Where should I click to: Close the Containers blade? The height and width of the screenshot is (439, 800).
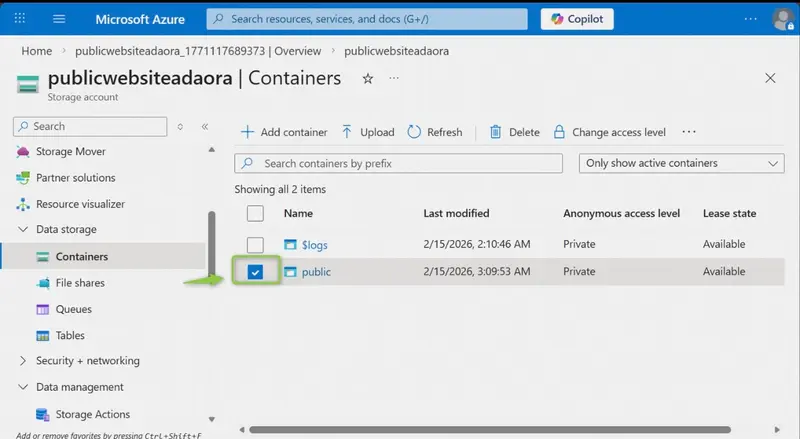click(770, 78)
